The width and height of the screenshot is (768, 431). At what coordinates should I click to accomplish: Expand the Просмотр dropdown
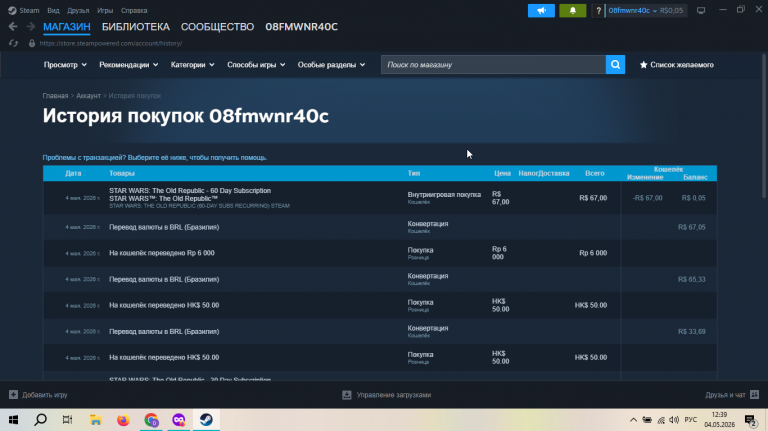[65, 65]
